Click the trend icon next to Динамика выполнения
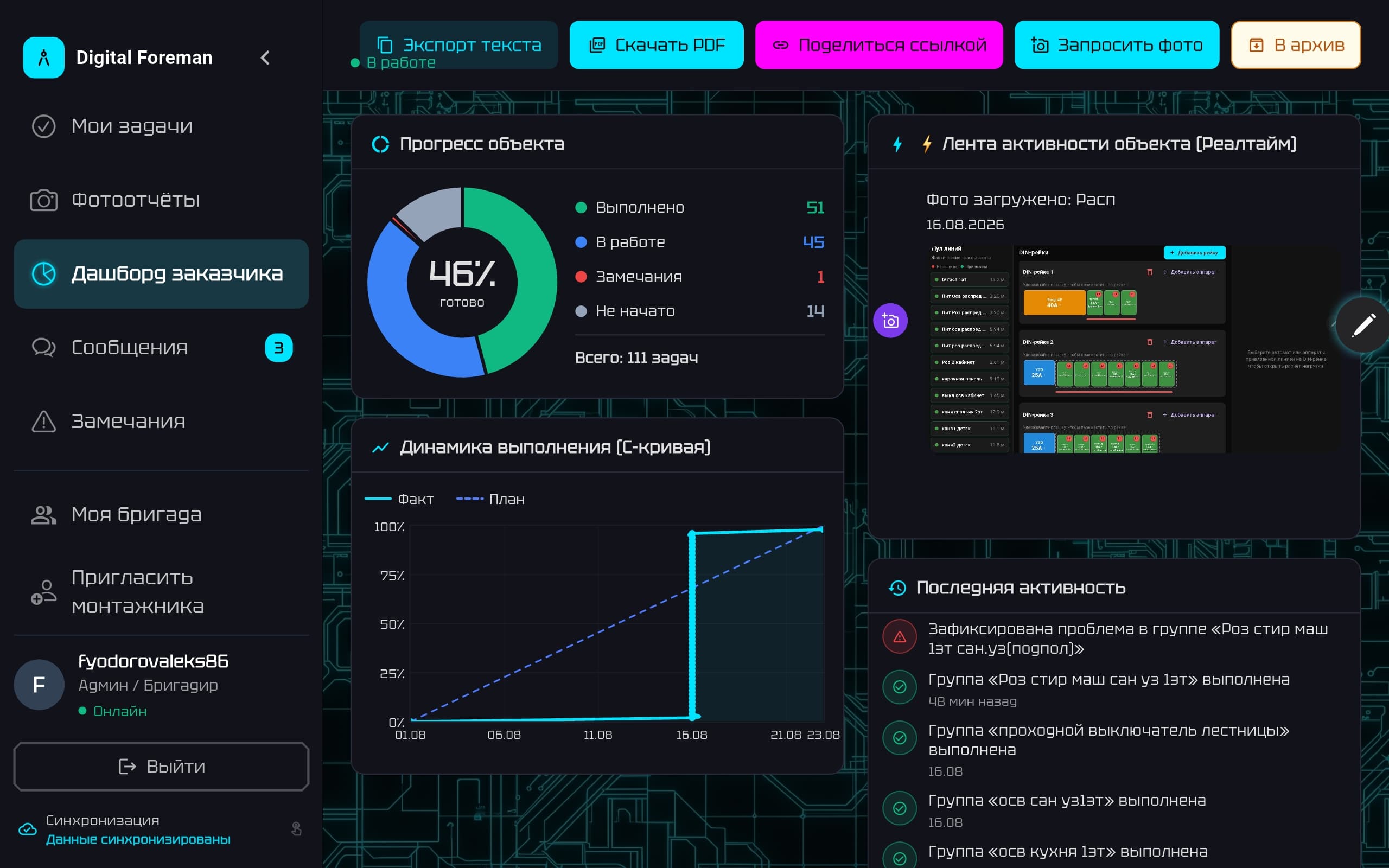 [380, 447]
